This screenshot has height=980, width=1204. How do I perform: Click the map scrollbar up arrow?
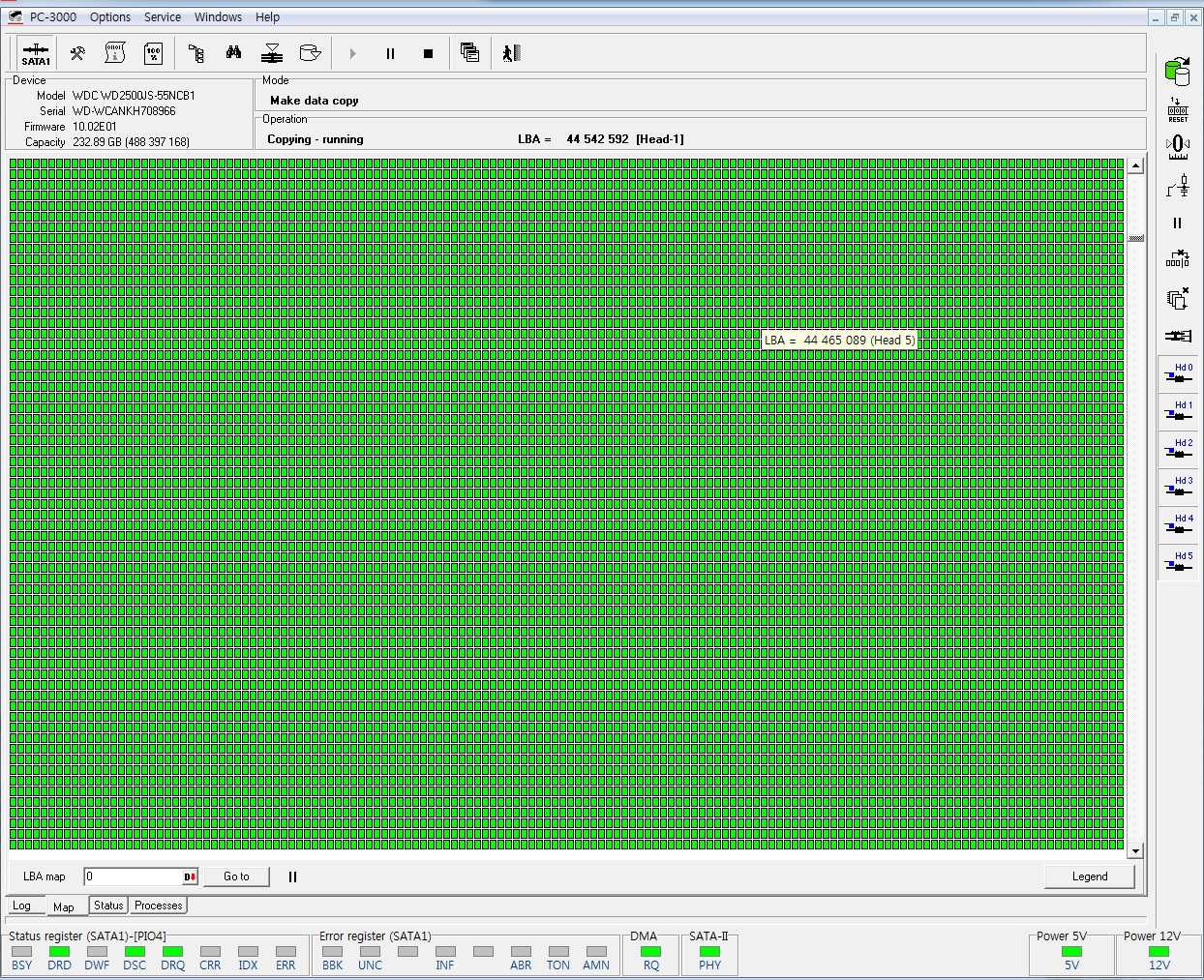[x=1136, y=165]
